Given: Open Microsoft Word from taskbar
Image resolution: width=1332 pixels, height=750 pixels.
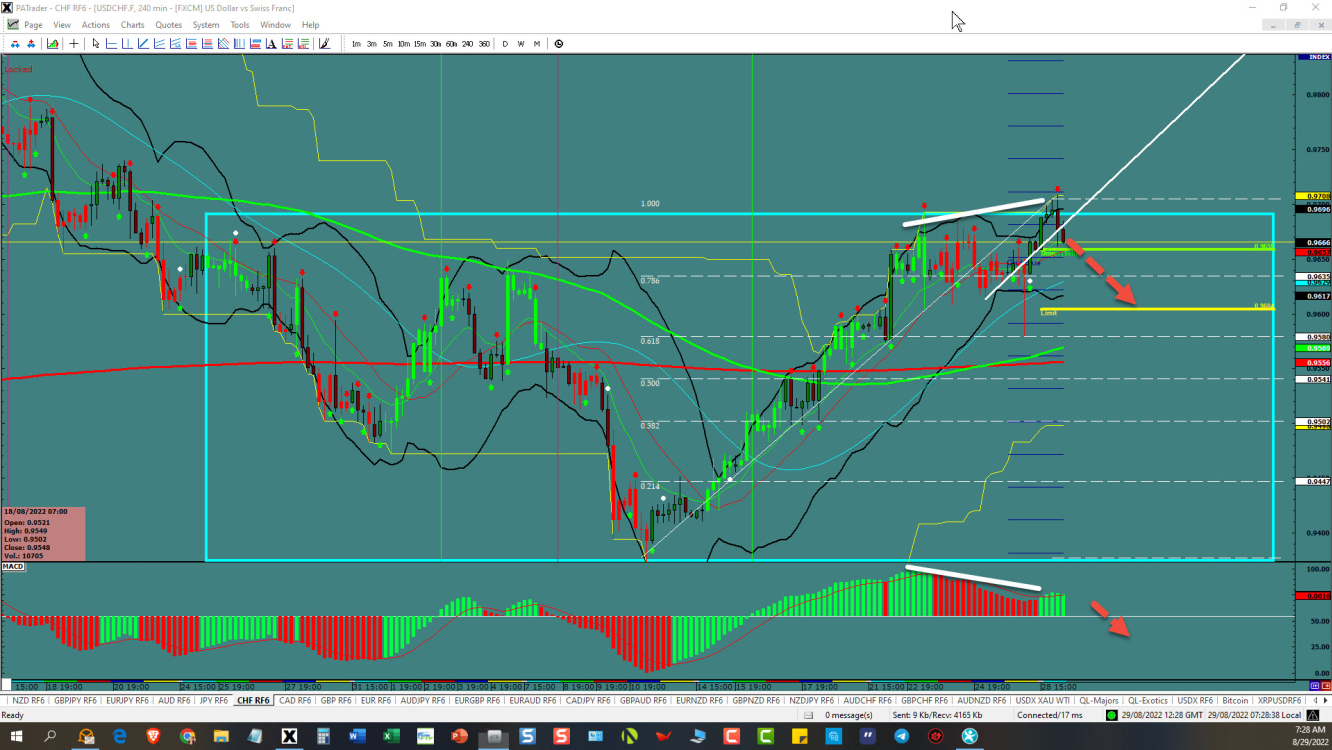Looking at the screenshot, I should [357, 737].
